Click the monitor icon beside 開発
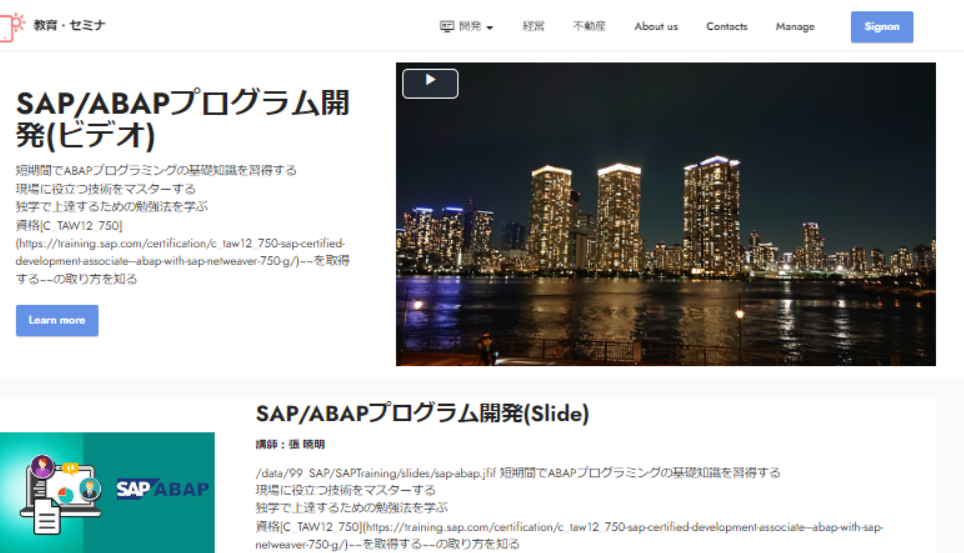The image size is (964, 553). pyautogui.click(x=447, y=27)
